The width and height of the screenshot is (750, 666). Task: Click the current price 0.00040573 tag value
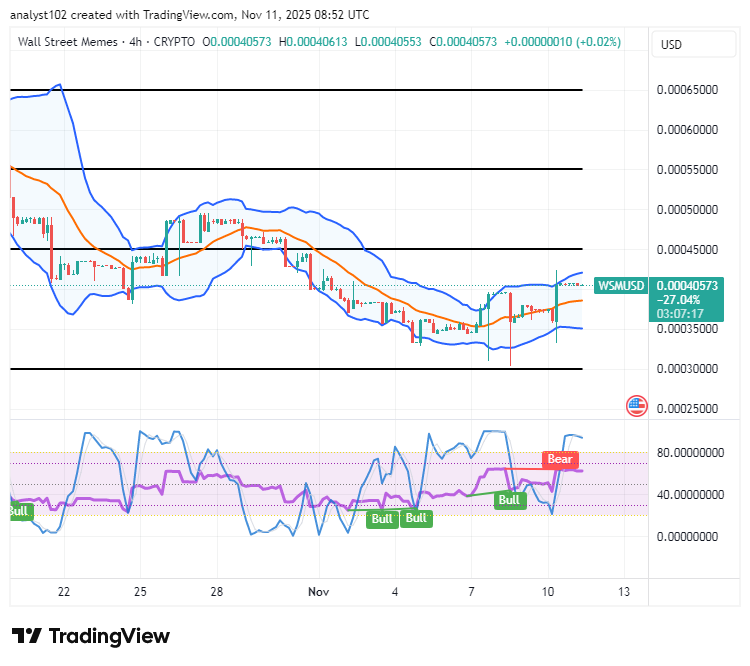coord(687,286)
